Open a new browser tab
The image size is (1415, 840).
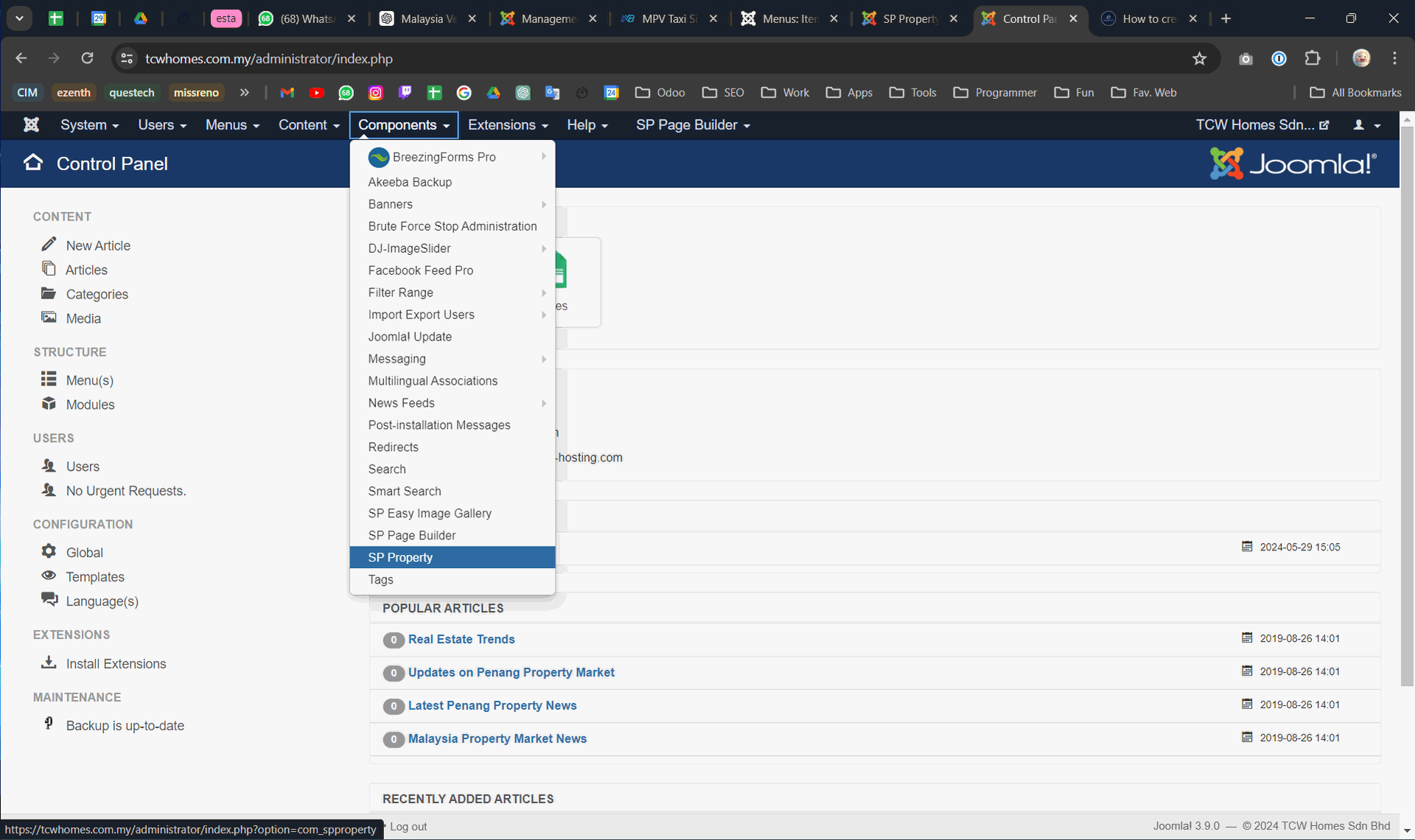click(x=1226, y=18)
